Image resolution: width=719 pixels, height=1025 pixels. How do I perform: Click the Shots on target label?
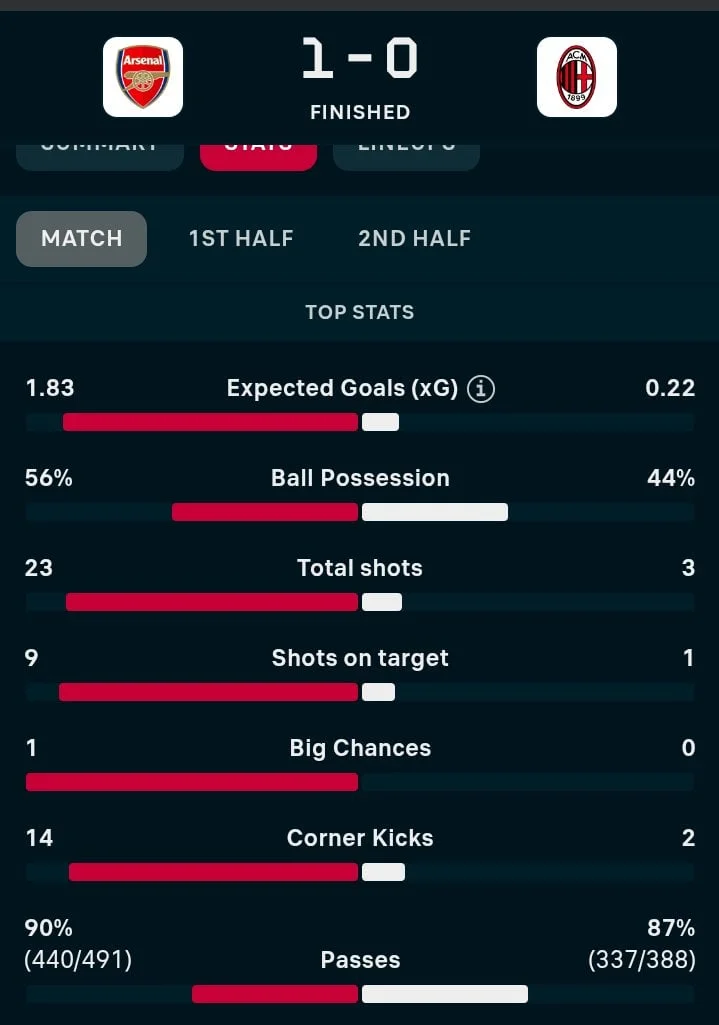(360, 658)
